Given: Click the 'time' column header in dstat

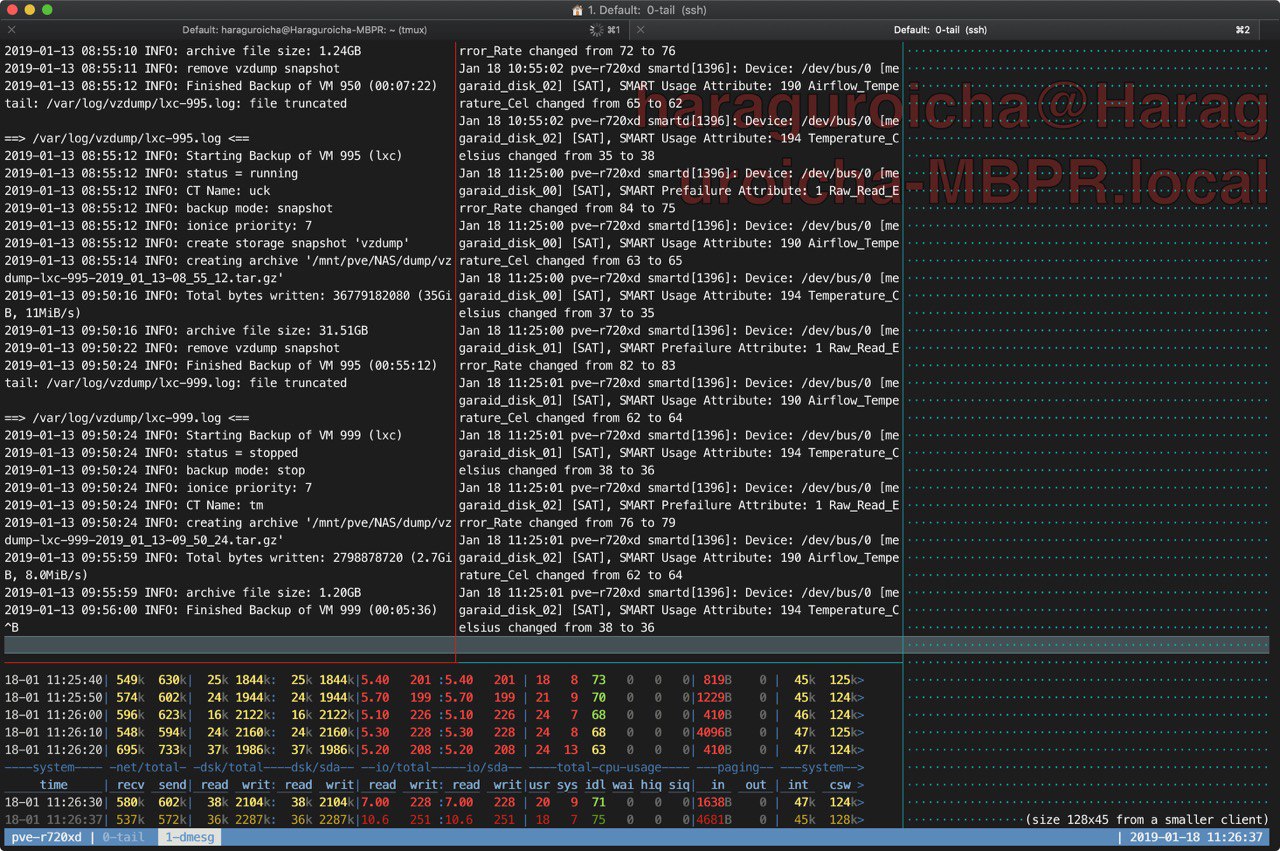Looking at the screenshot, I should pyautogui.click(x=54, y=785).
